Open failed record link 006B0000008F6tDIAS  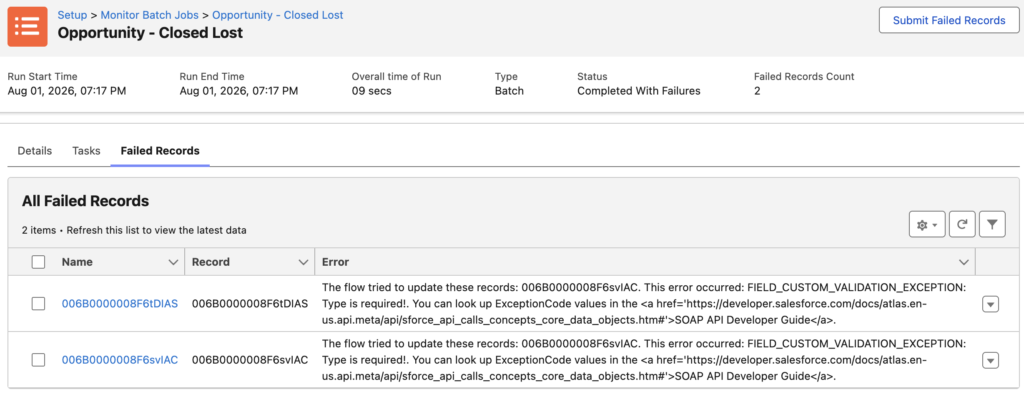pyautogui.click(x=120, y=304)
